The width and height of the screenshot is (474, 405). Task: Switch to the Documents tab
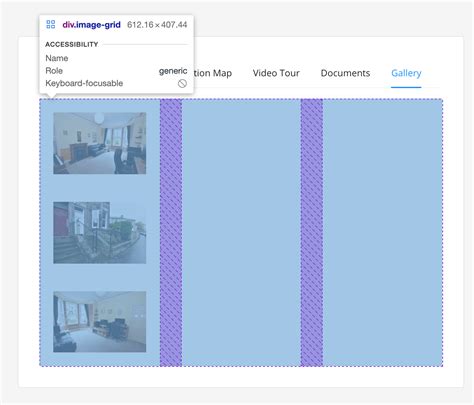345,73
